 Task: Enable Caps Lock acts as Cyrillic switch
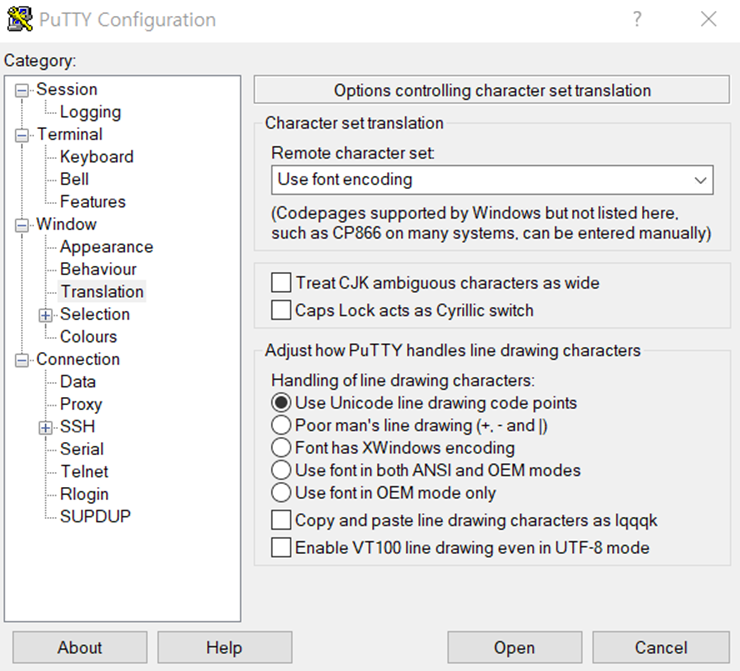point(281,310)
